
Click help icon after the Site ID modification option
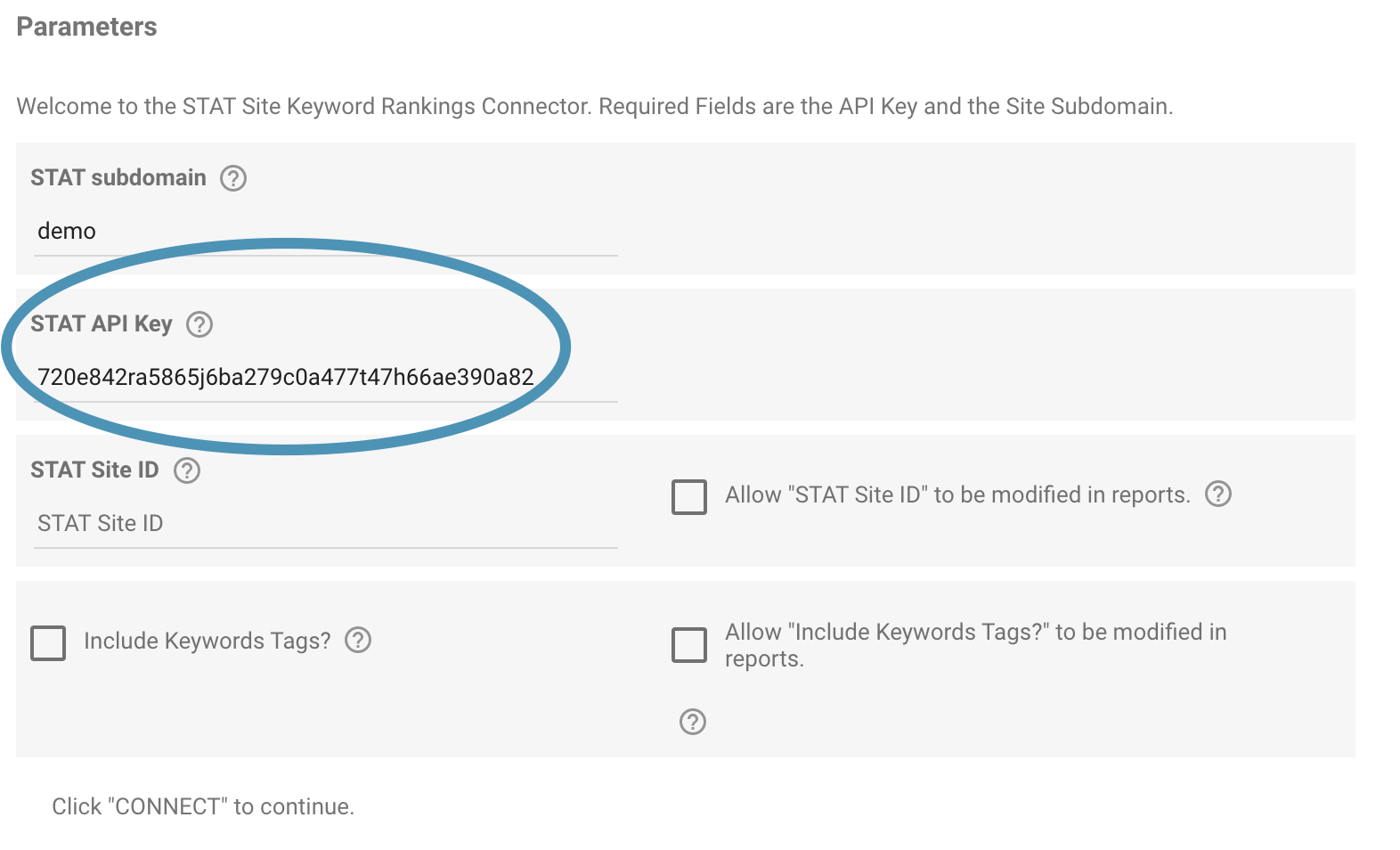point(1220,494)
